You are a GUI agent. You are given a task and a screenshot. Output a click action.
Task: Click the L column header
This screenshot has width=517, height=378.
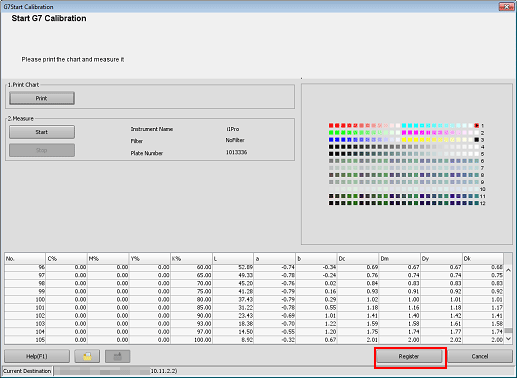tap(233, 259)
